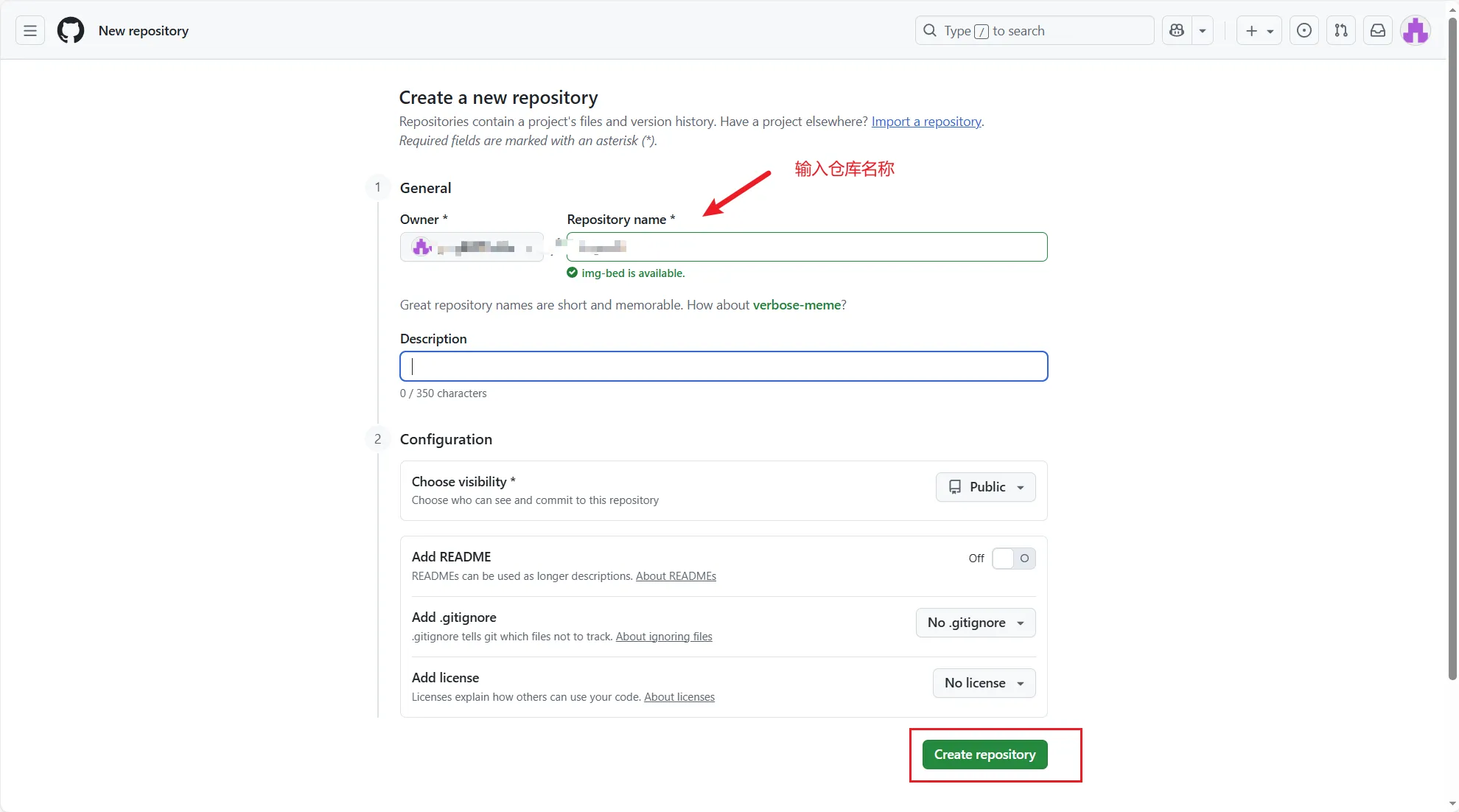Focus the Type to search box
This screenshot has height=812, width=1459.
[x=1034, y=31]
